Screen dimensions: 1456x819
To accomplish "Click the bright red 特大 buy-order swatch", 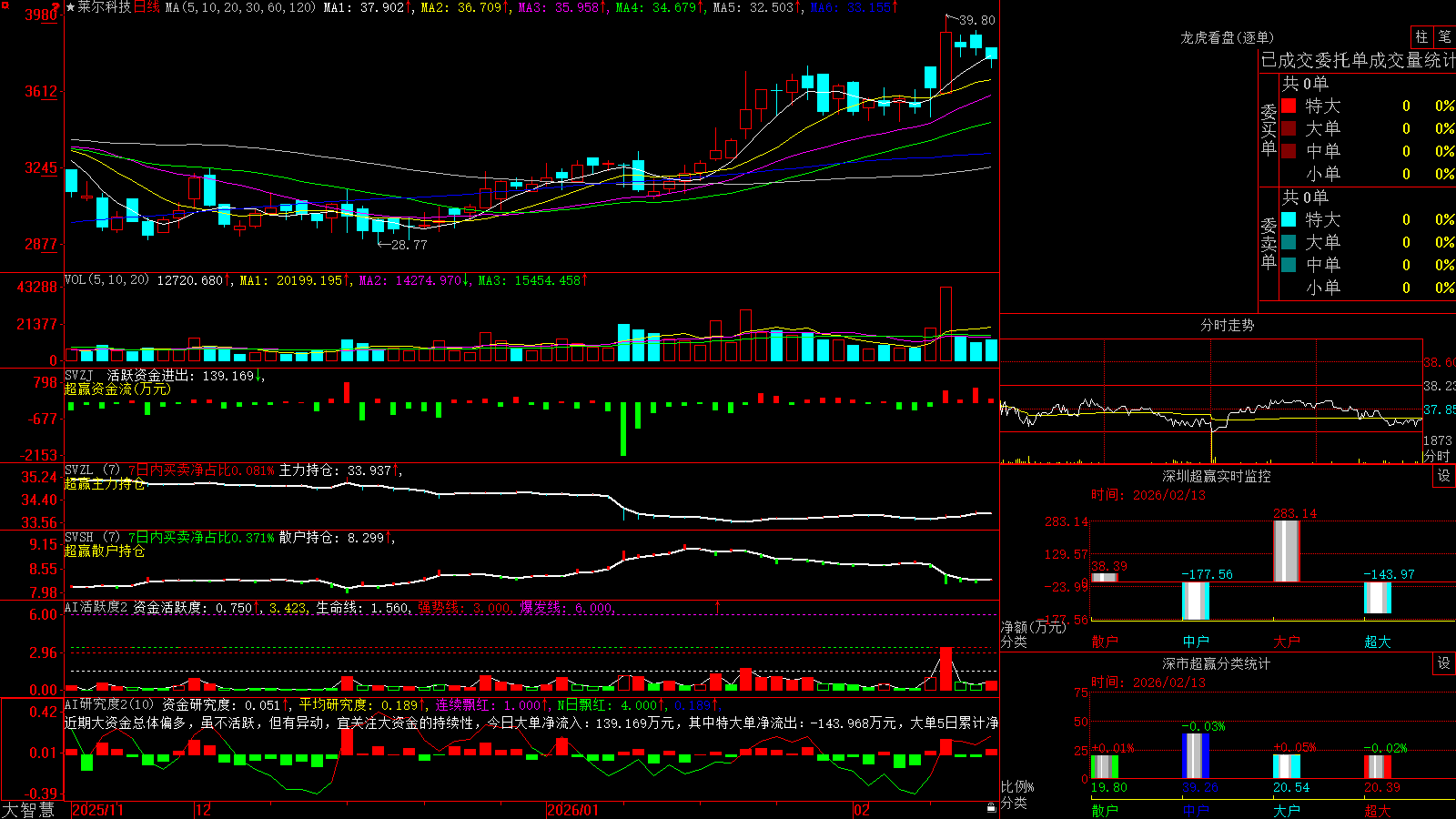I will 1289,106.
